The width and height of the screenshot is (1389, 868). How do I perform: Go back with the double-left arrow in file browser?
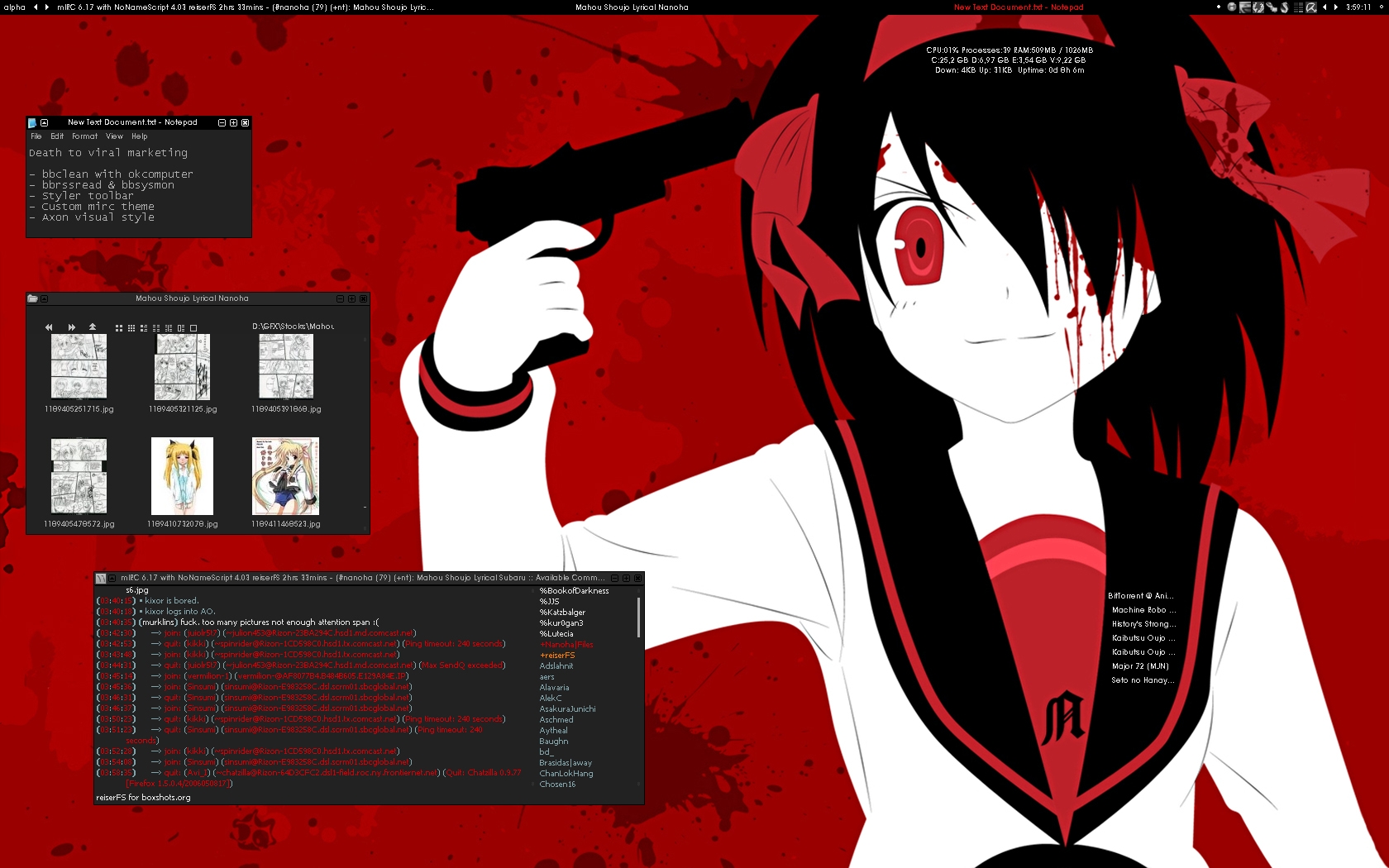(49, 327)
